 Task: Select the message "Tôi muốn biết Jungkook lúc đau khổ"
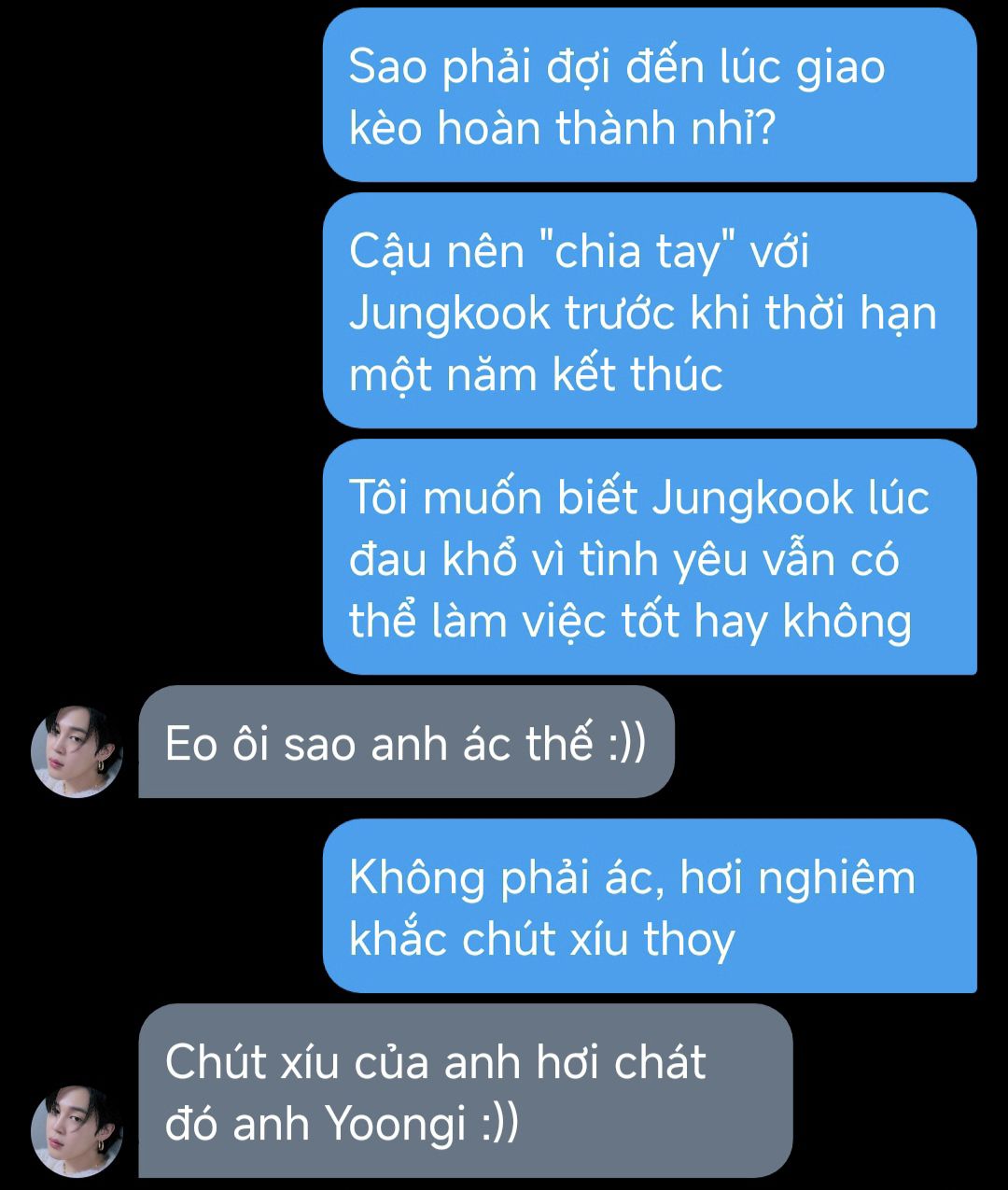[650, 557]
